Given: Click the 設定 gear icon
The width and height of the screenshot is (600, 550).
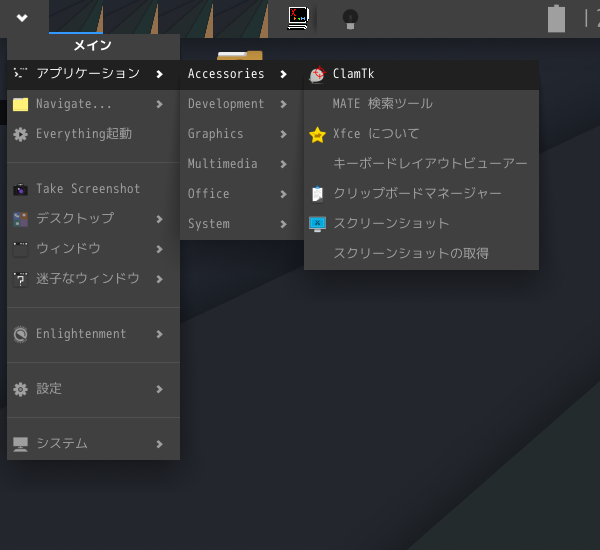Looking at the screenshot, I should coord(20,389).
